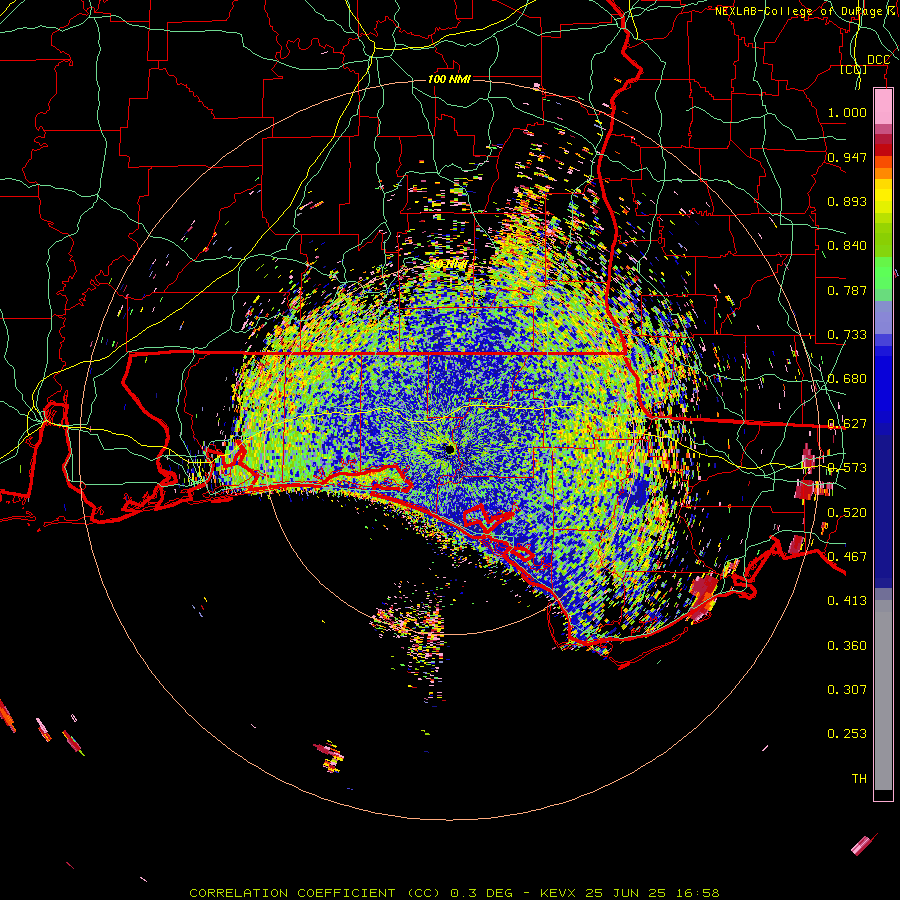Click the 0.573 legend value
The height and width of the screenshot is (900, 900).
tap(847, 467)
